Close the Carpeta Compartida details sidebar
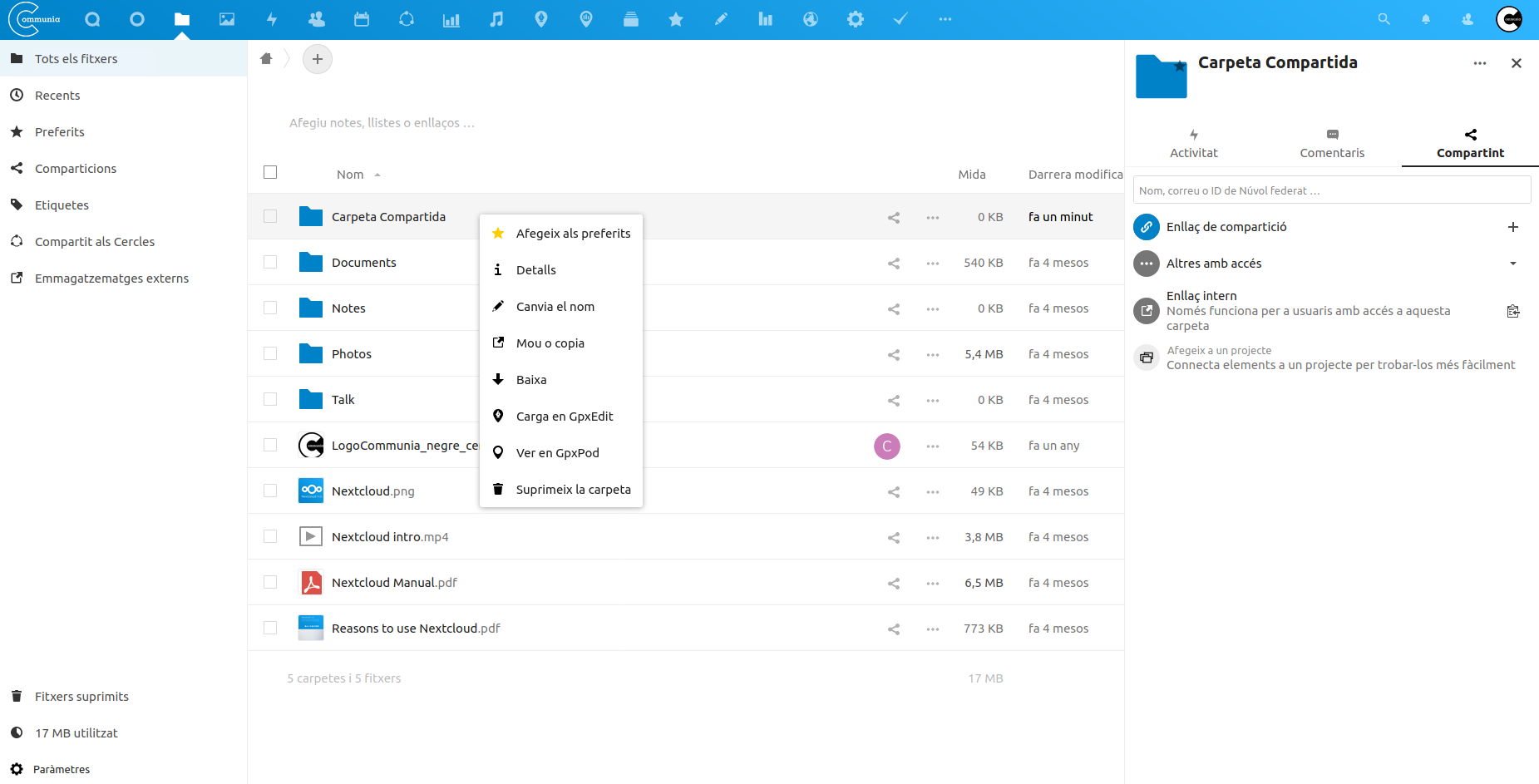 1517,63
